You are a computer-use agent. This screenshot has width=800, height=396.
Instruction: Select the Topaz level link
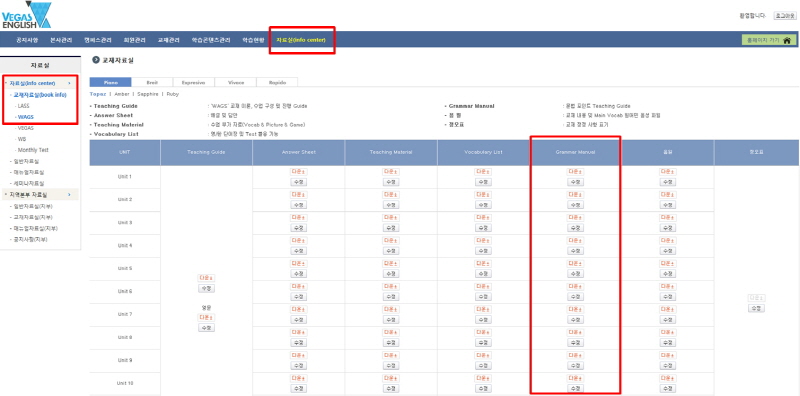[97, 94]
